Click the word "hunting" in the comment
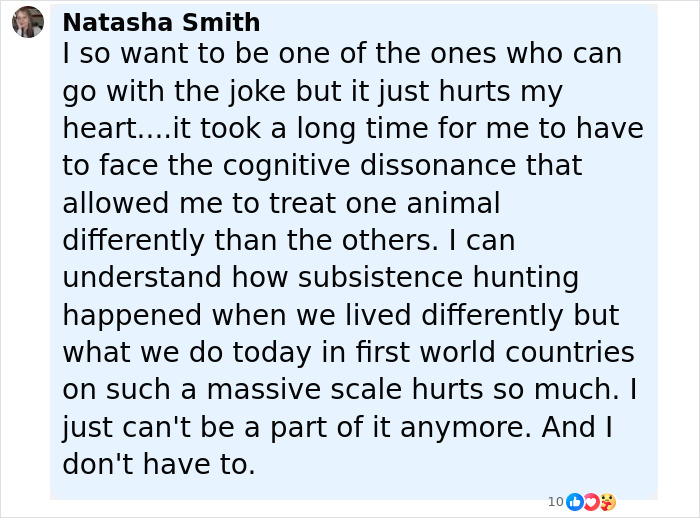 526,278
